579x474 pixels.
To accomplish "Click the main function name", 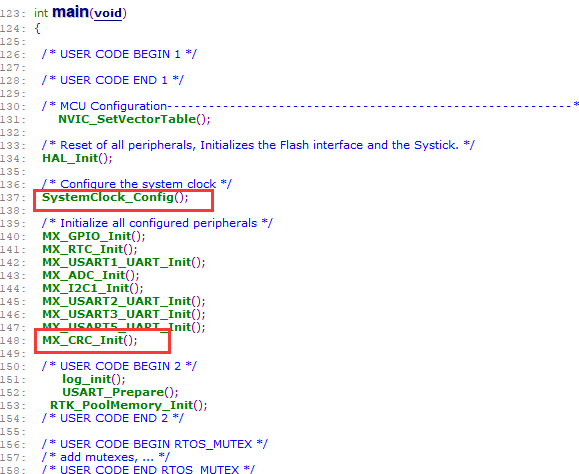I will point(70,12).
